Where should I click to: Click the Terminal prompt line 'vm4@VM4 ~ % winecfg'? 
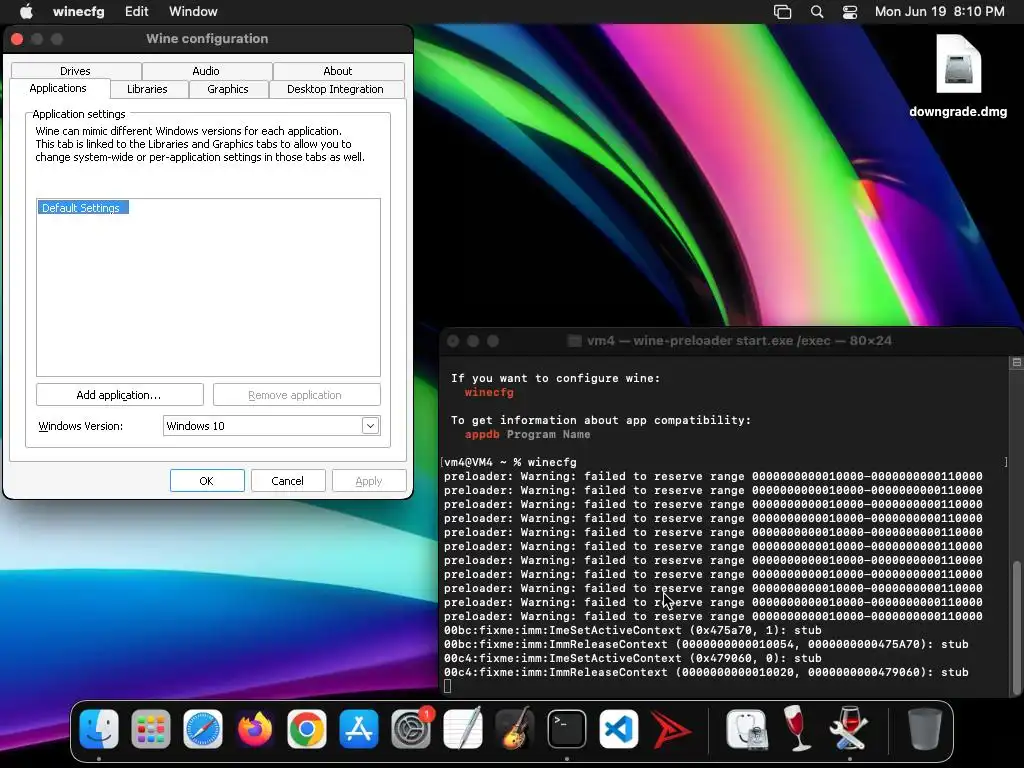511,462
